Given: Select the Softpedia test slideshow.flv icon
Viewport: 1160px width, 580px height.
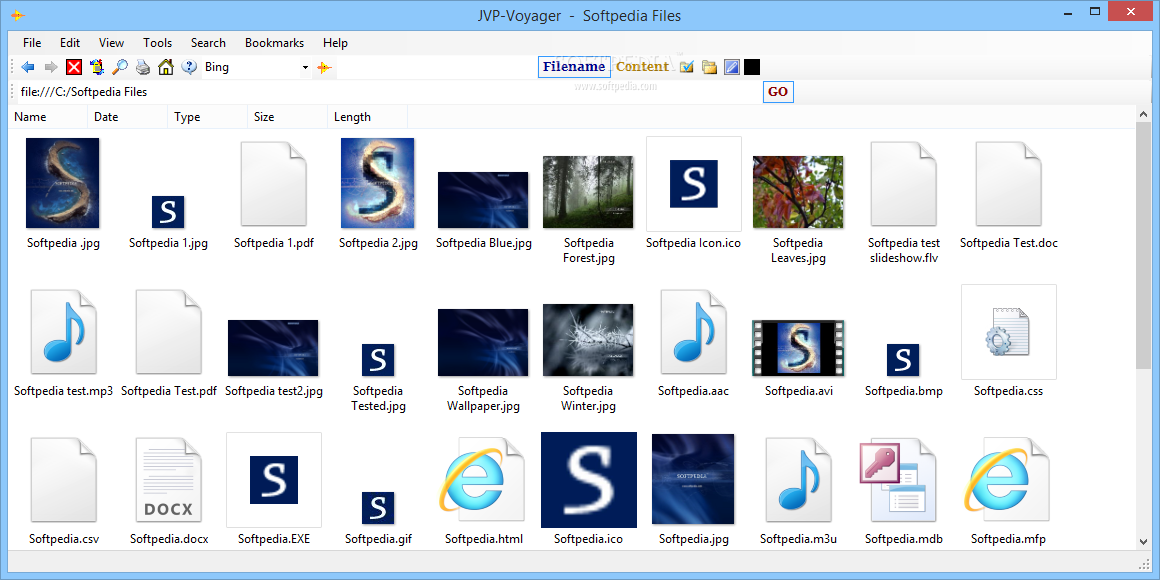Looking at the screenshot, I should [x=903, y=183].
